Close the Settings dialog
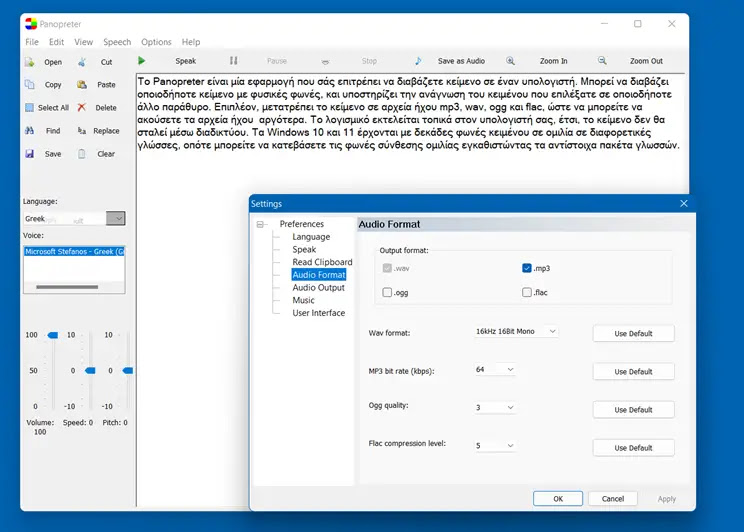 (x=684, y=203)
